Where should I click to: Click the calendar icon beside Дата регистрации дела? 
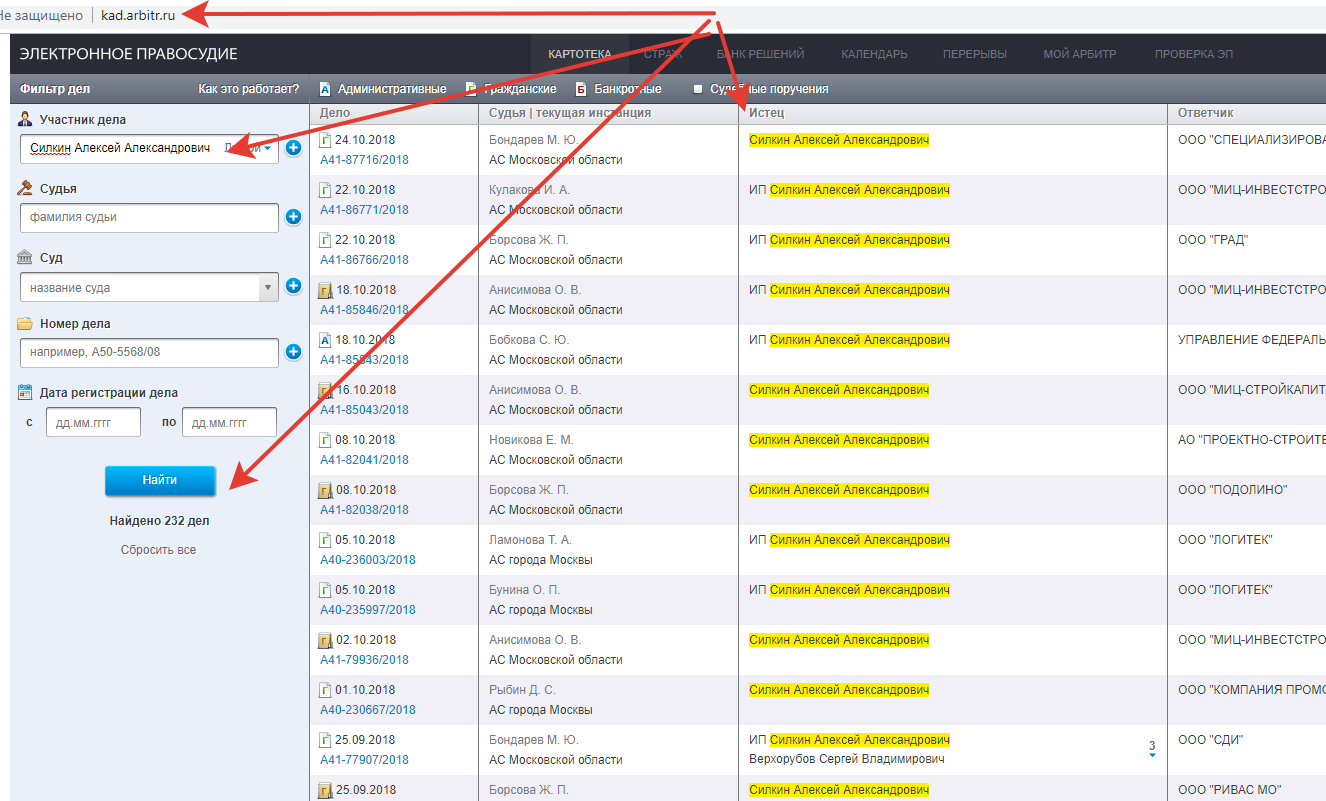pos(26,392)
